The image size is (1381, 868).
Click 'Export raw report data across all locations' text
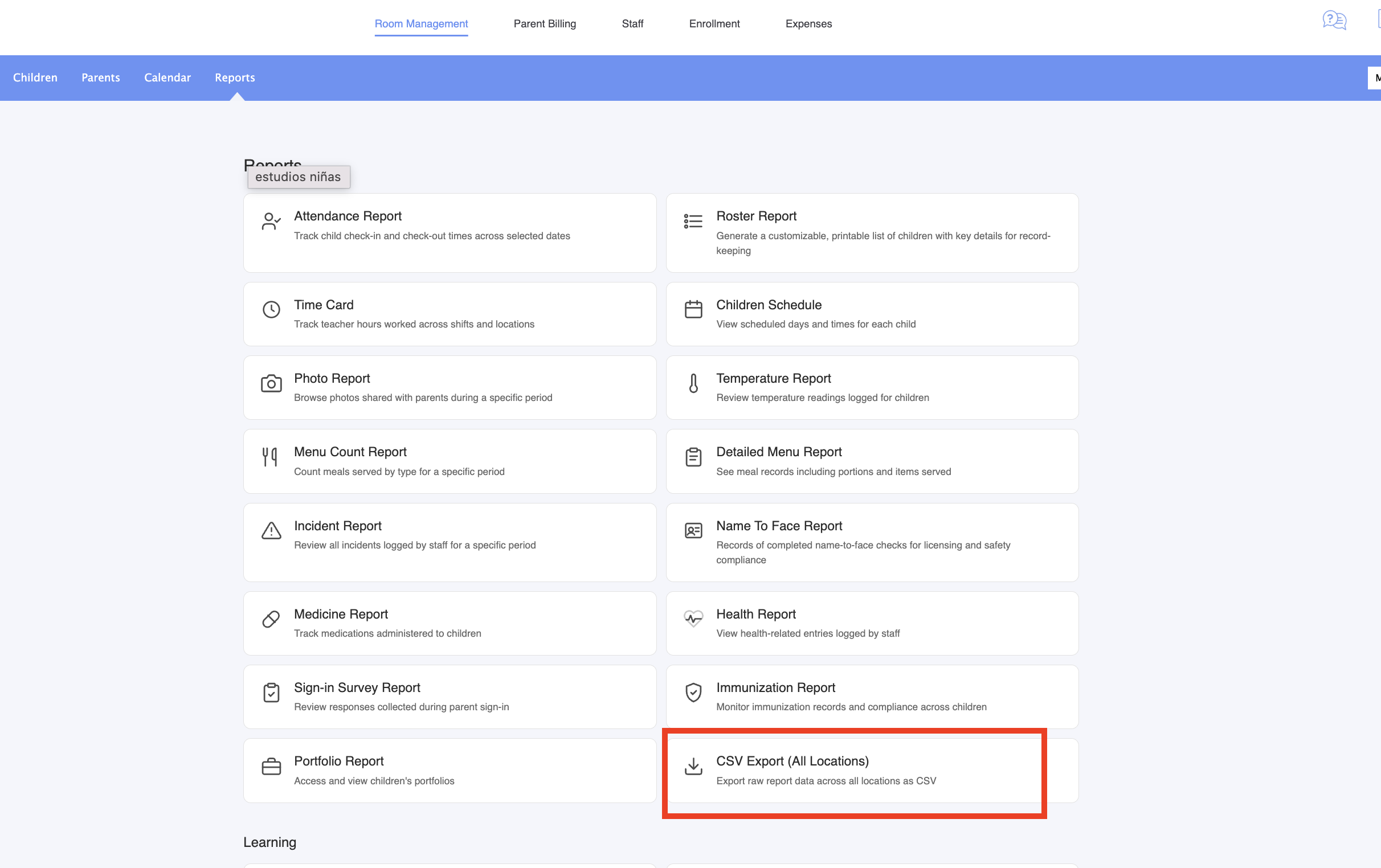coord(826,781)
